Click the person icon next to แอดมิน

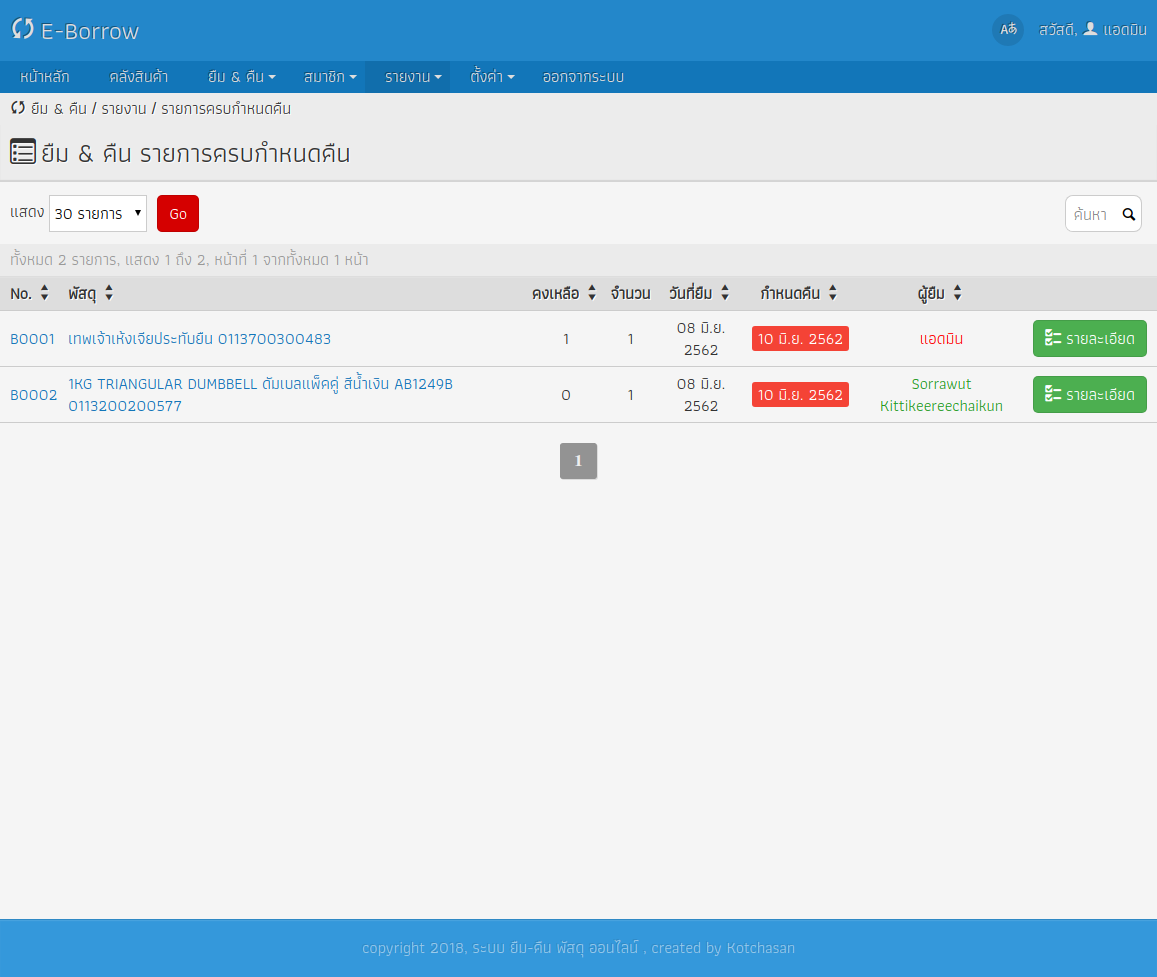1089,30
